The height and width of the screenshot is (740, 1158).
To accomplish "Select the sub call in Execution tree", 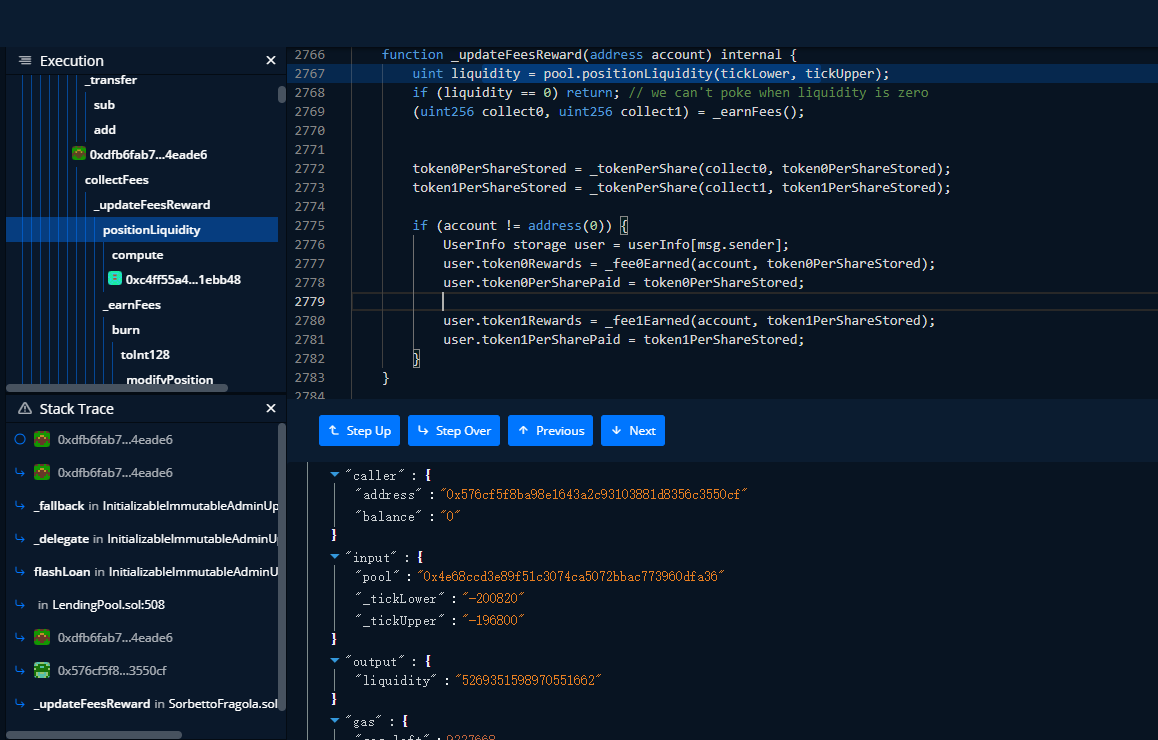I will 104,105.
